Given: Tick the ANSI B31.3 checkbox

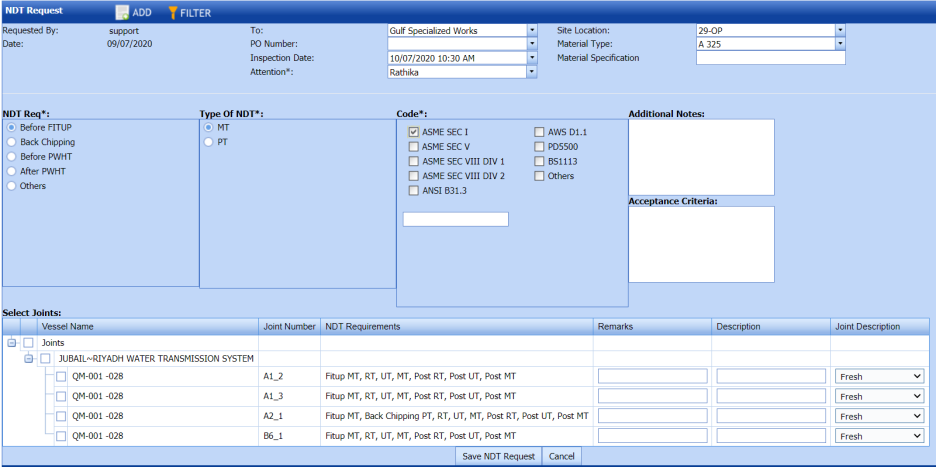Looking at the screenshot, I should [414, 191].
